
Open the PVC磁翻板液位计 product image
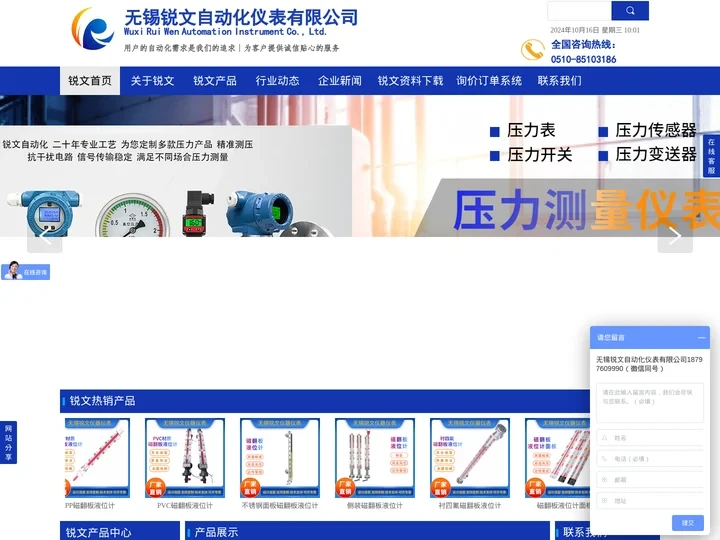pyautogui.click(x=185, y=458)
